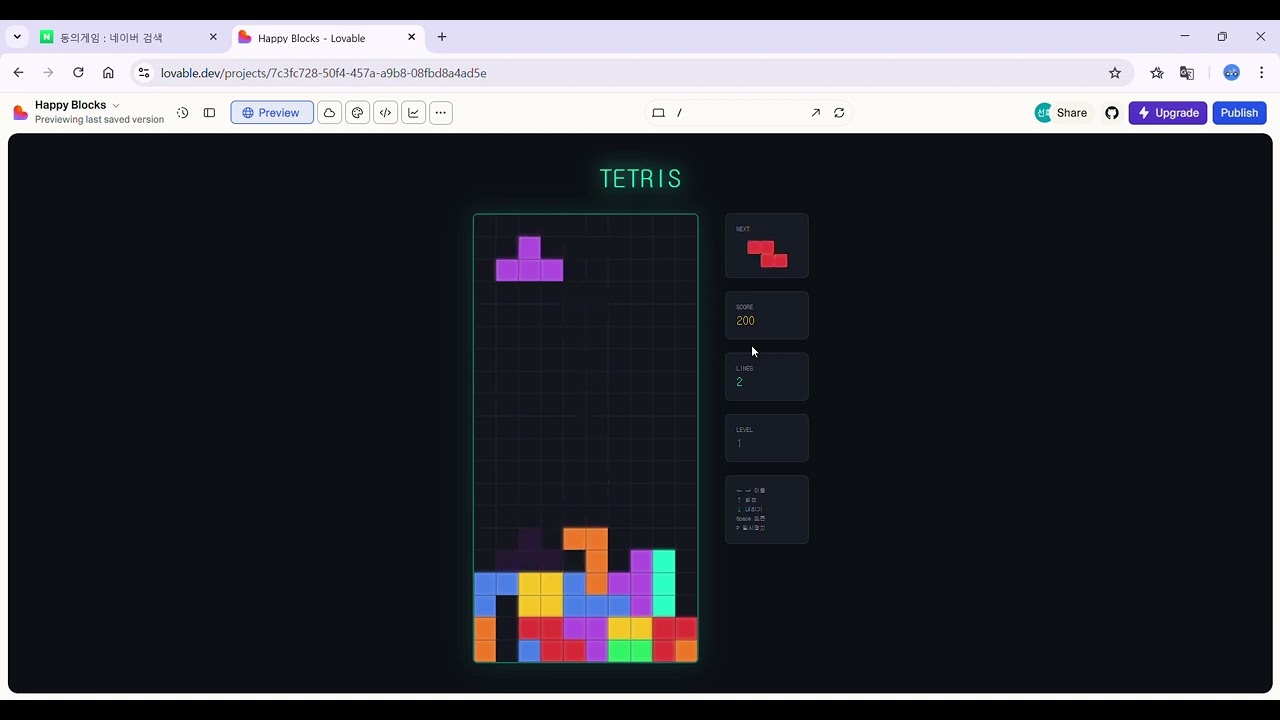Click 'Previewing last saved version' text
This screenshot has width=1280, height=720.
pos(99,120)
